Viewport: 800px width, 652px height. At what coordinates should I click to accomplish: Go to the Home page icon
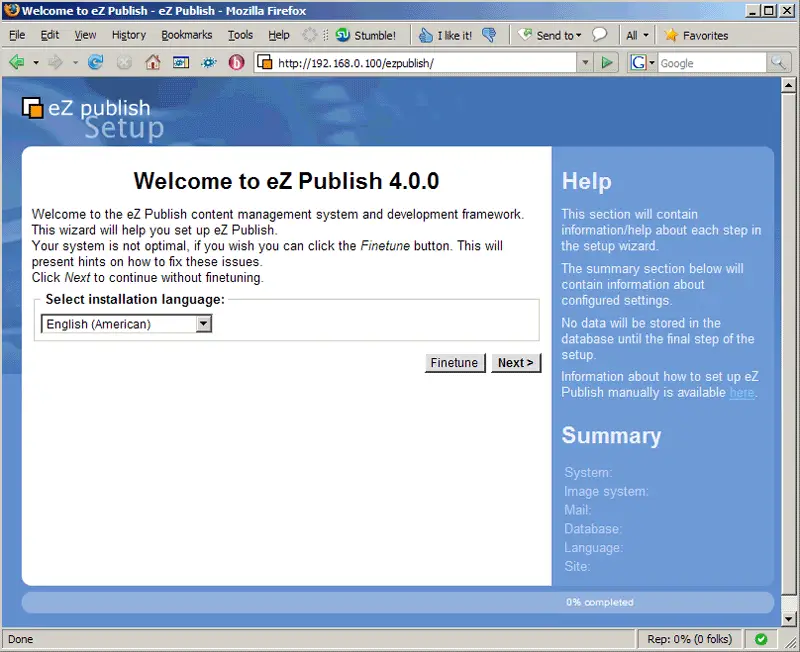[x=152, y=63]
